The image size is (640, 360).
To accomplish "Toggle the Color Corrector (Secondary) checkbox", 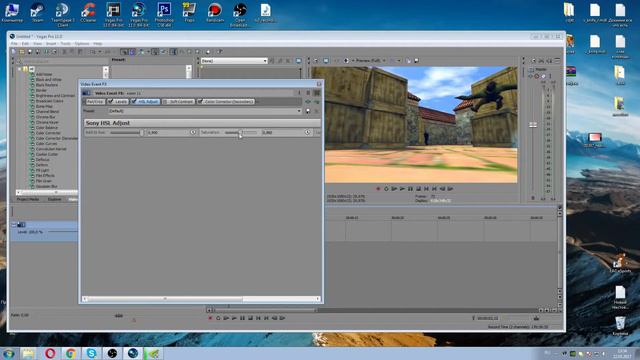I will (200, 102).
